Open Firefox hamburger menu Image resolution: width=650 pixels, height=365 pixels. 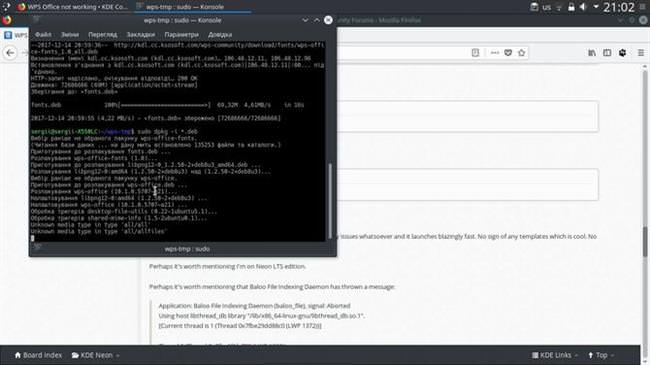pos(641,53)
